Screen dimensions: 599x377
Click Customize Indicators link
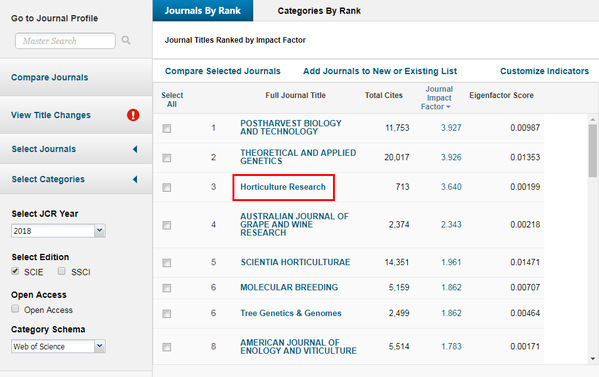(x=544, y=71)
